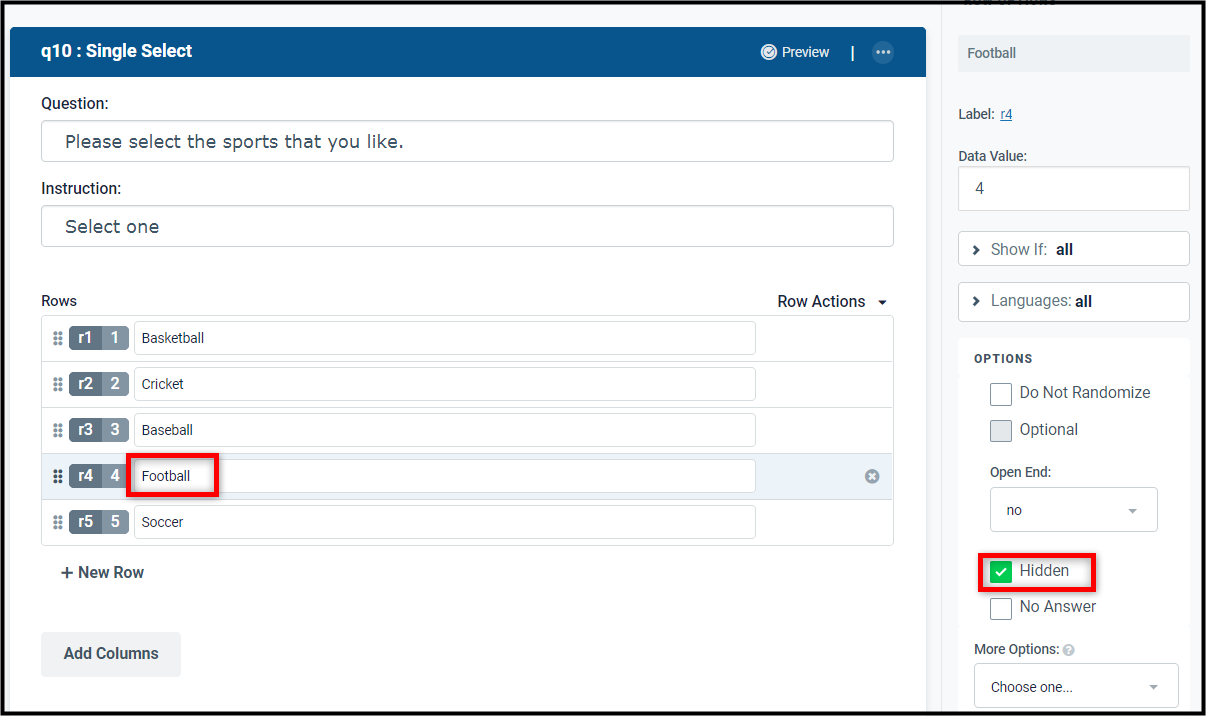The image size is (1206, 716).
Task: Add a new row with + New Row
Action: coord(103,572)
